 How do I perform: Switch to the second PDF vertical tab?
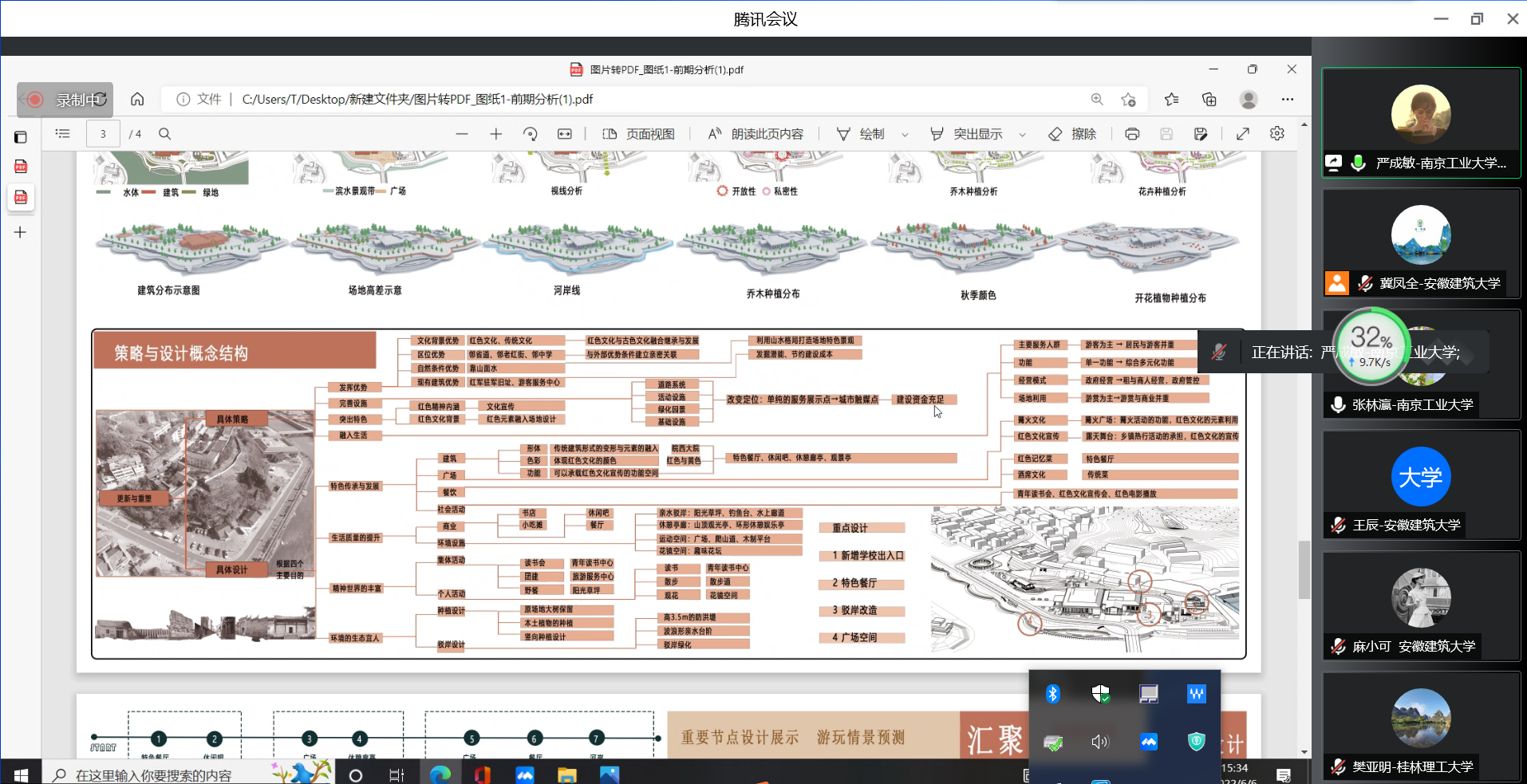point(21,197)
